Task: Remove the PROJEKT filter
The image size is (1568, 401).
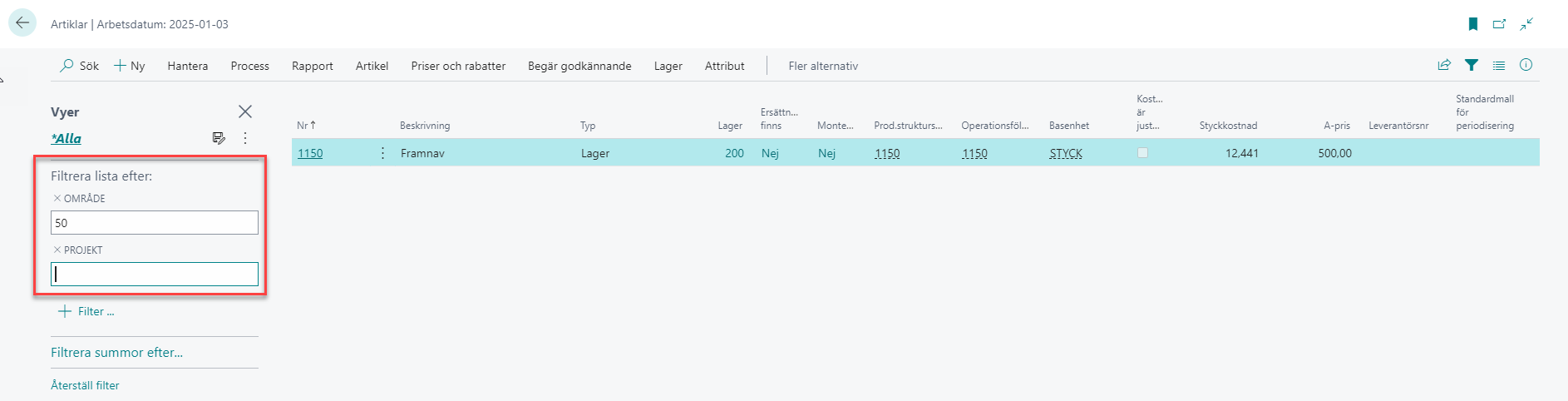Action: (57, 250)
